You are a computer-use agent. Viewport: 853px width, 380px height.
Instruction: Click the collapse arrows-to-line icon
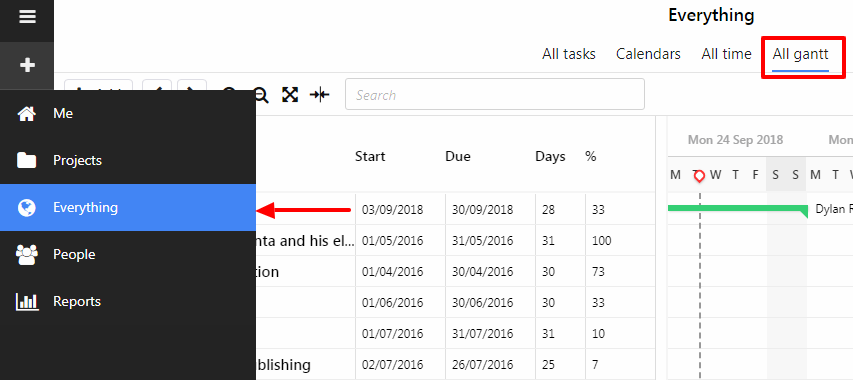click(x=320, y=95)
